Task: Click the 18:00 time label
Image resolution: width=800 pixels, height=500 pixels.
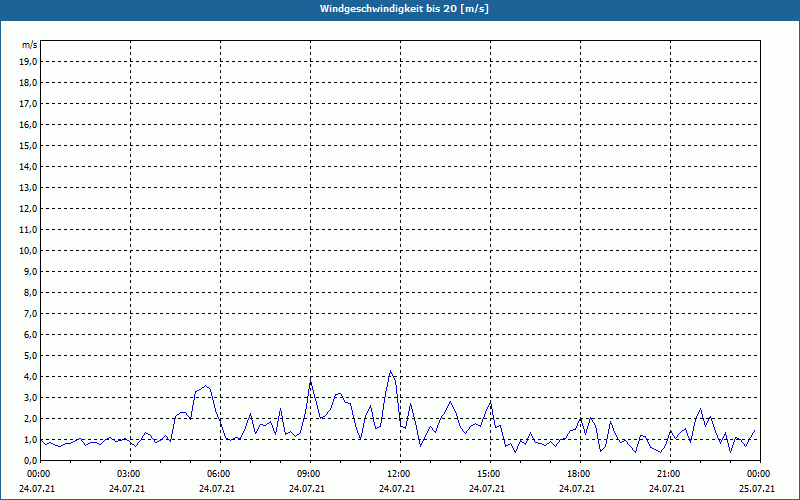Action: pyautogui.click(x=580, y=474)
